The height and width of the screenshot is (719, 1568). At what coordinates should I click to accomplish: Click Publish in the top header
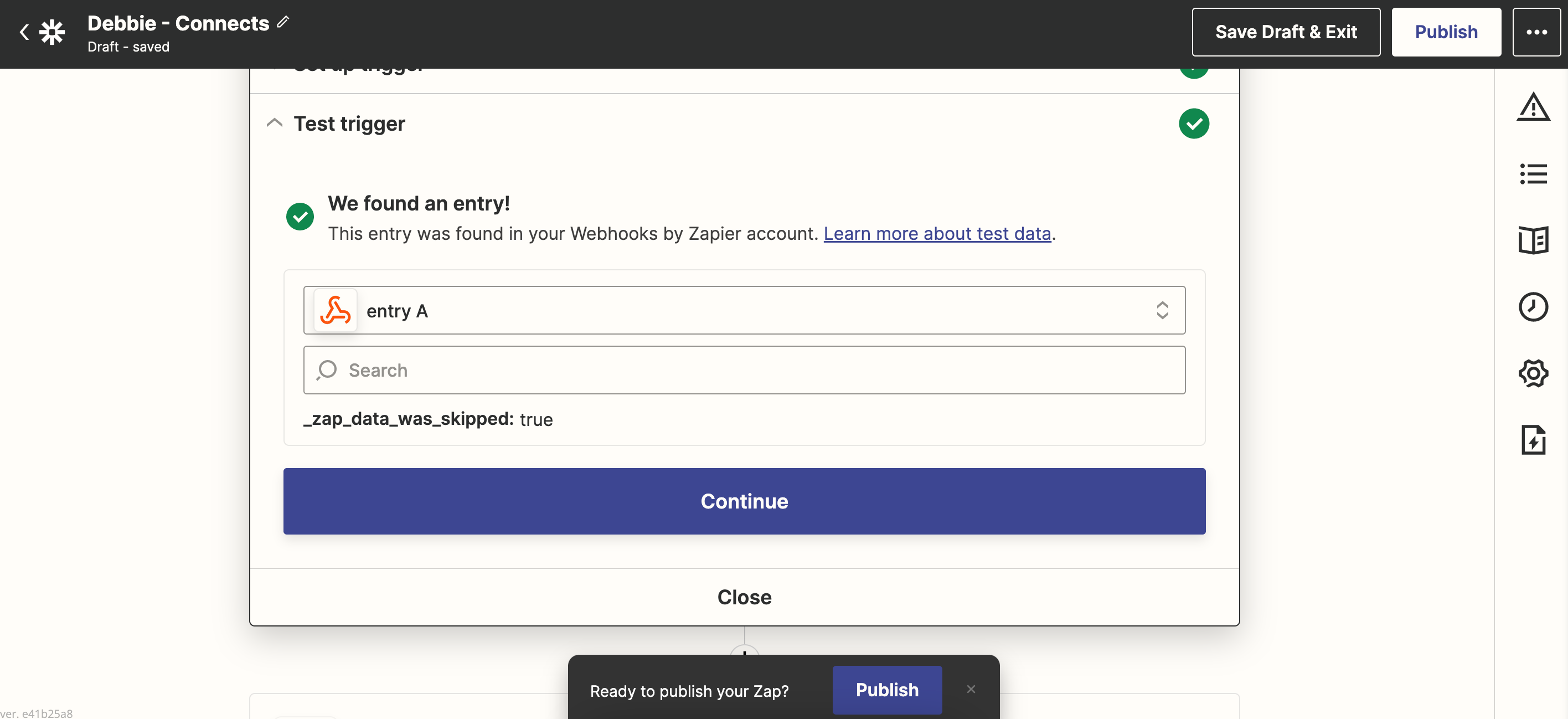[x=1446, y=32]
